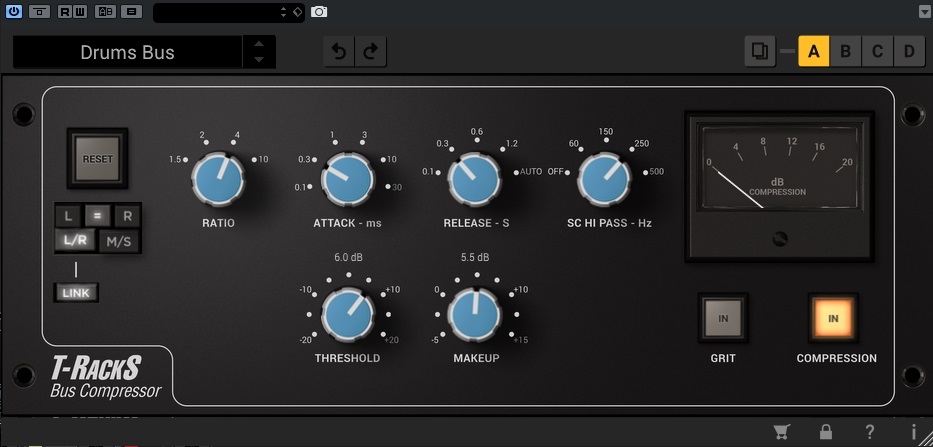
Task: Click the OFF sidechain hi pass label
Action: 556,171
